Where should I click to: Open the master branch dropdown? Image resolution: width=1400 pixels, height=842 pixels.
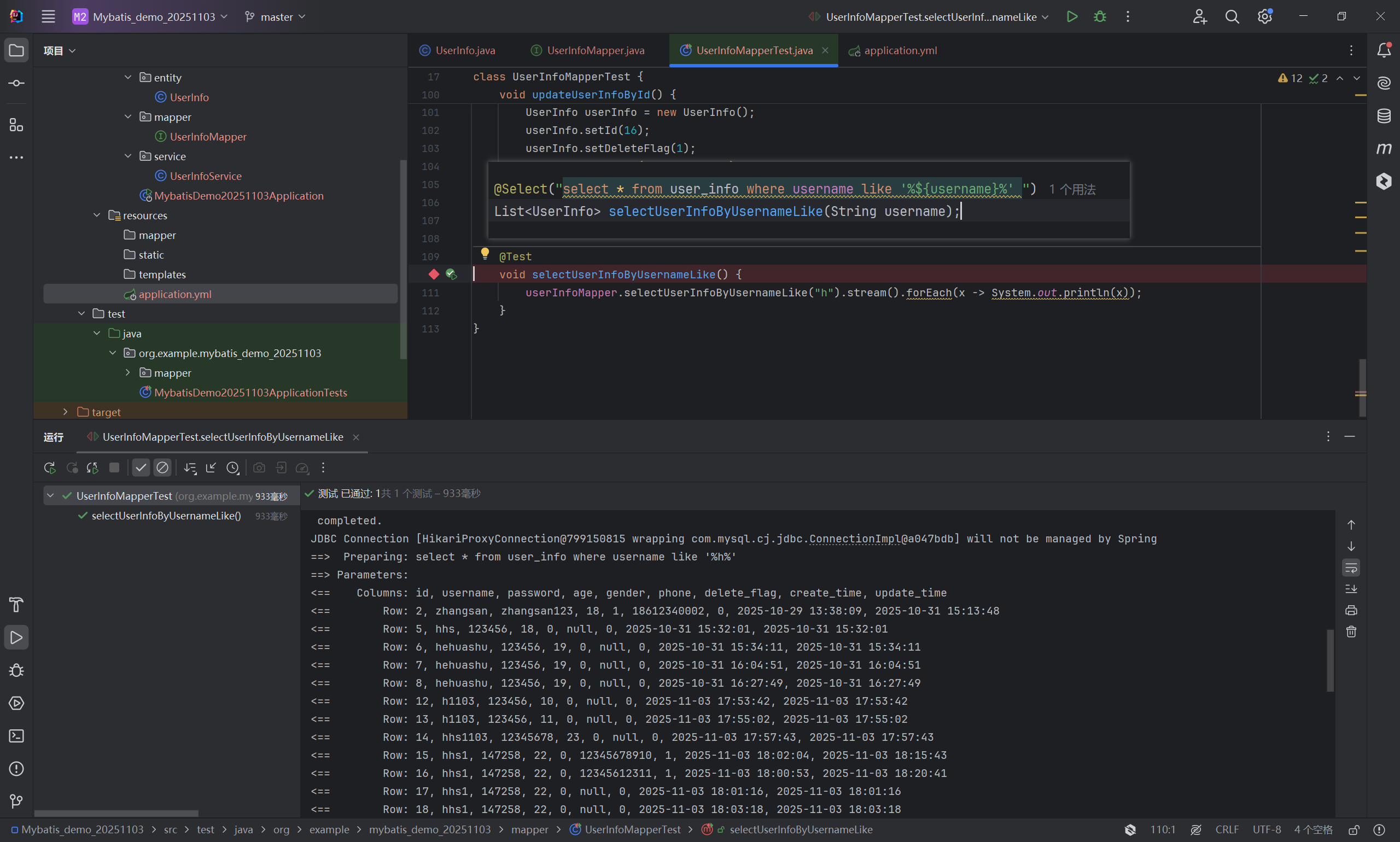276,16
